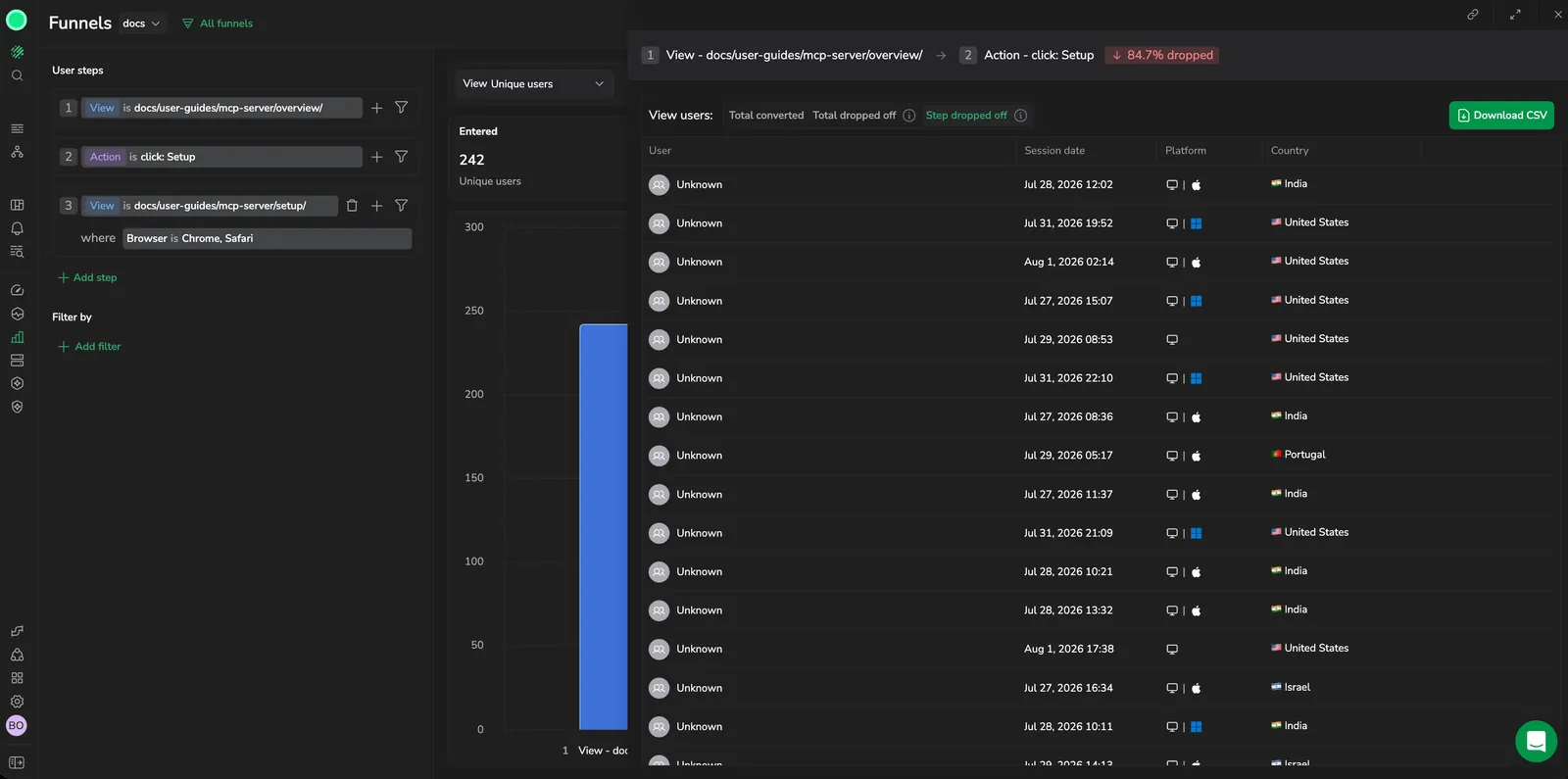Click the Platform column header
Viewport: 1568px width, 779px height.
pos(1186,151)
